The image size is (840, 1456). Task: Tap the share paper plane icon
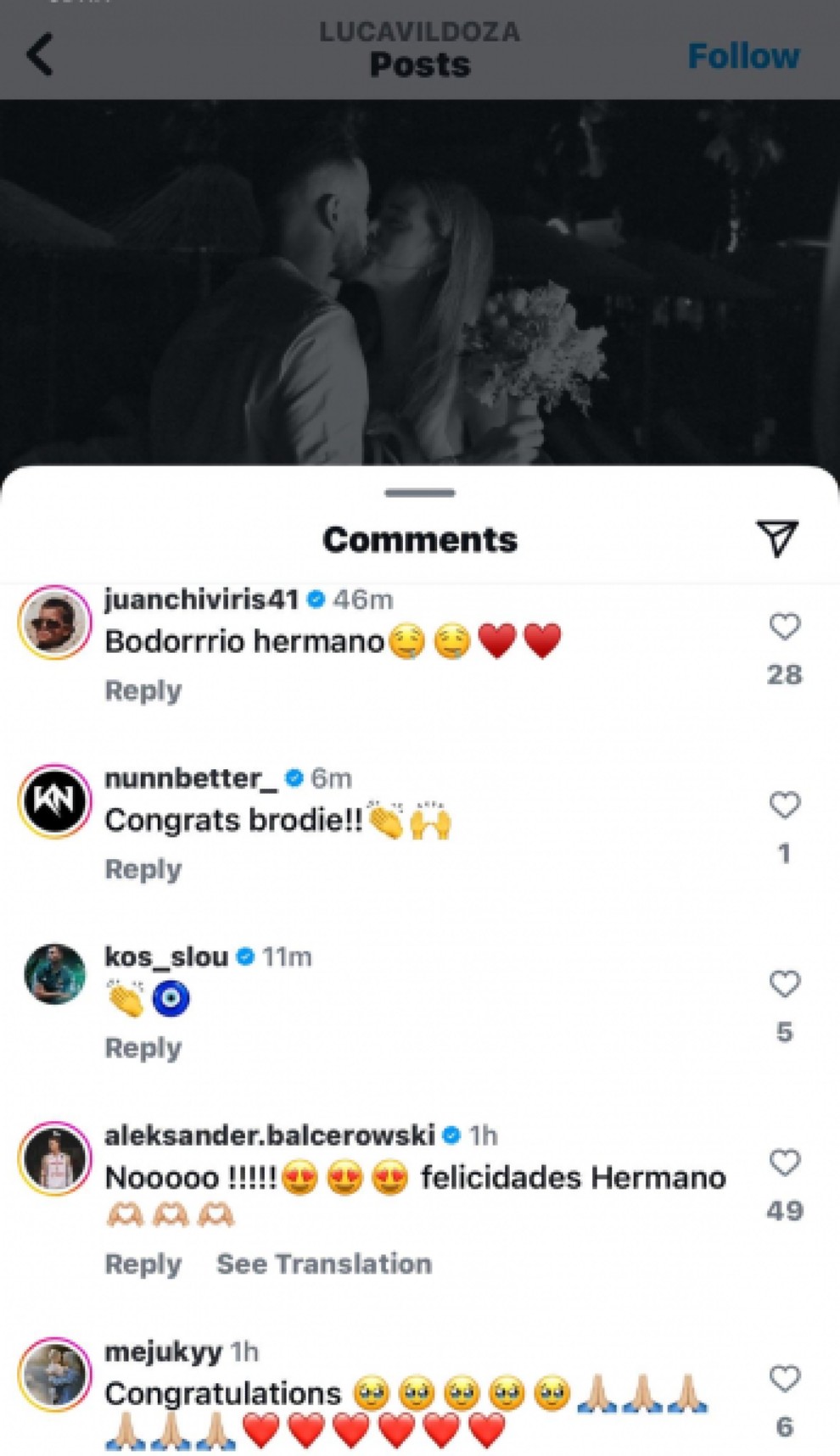coord(776,538)
